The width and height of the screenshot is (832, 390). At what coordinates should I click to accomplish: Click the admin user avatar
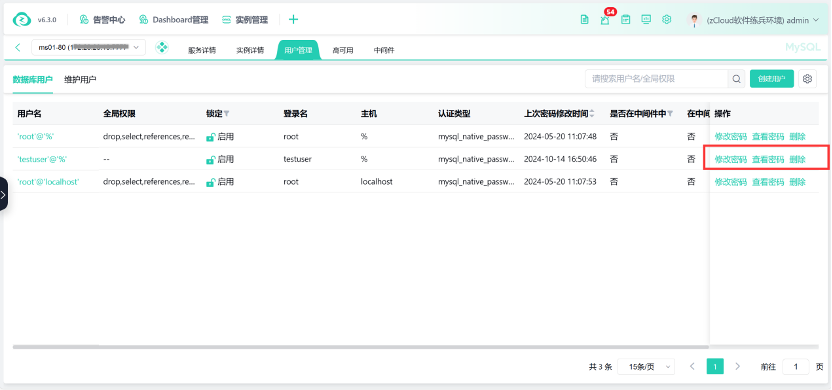[694, 20]
